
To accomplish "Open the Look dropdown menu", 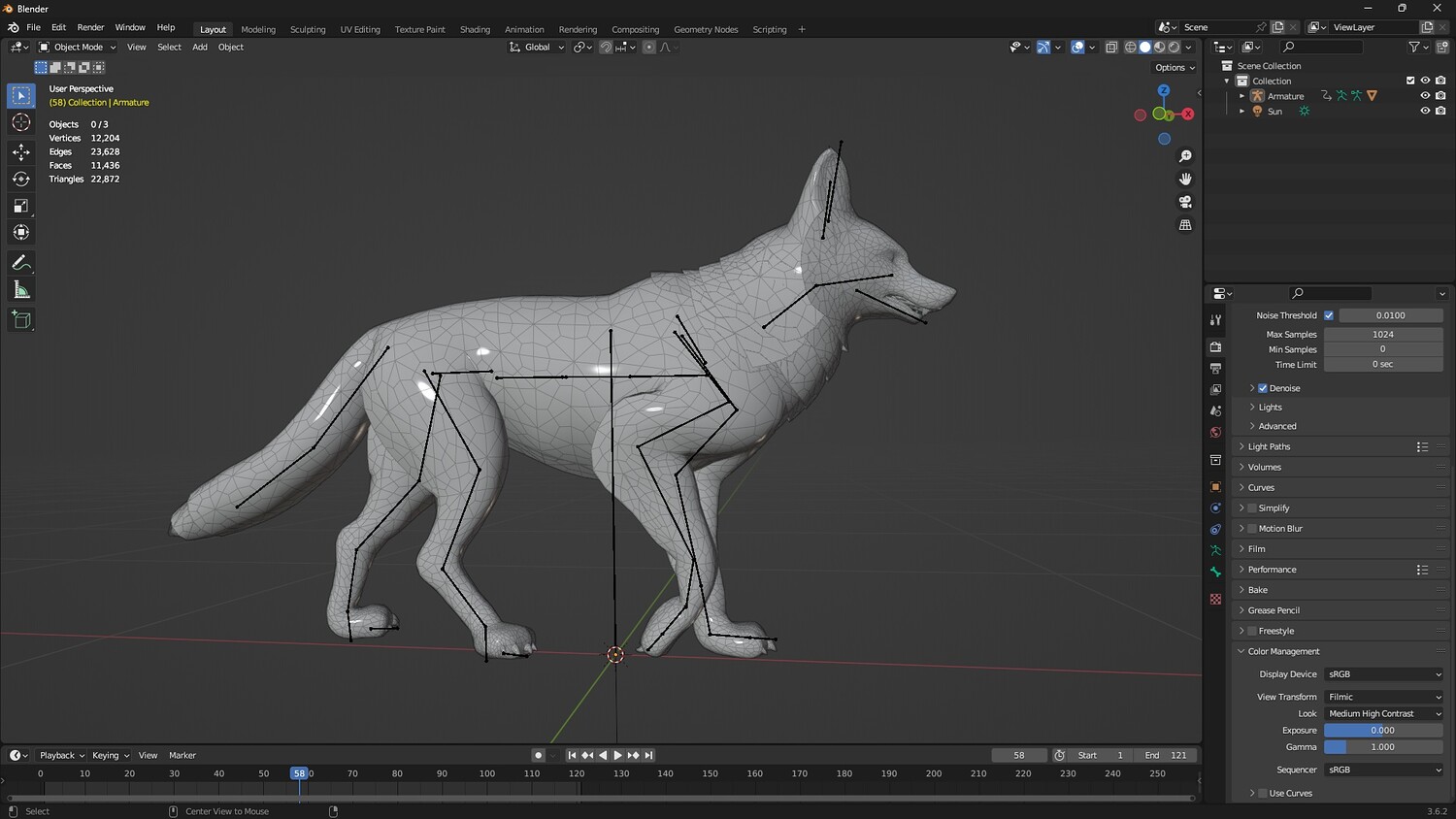I will click(1383, 713).
